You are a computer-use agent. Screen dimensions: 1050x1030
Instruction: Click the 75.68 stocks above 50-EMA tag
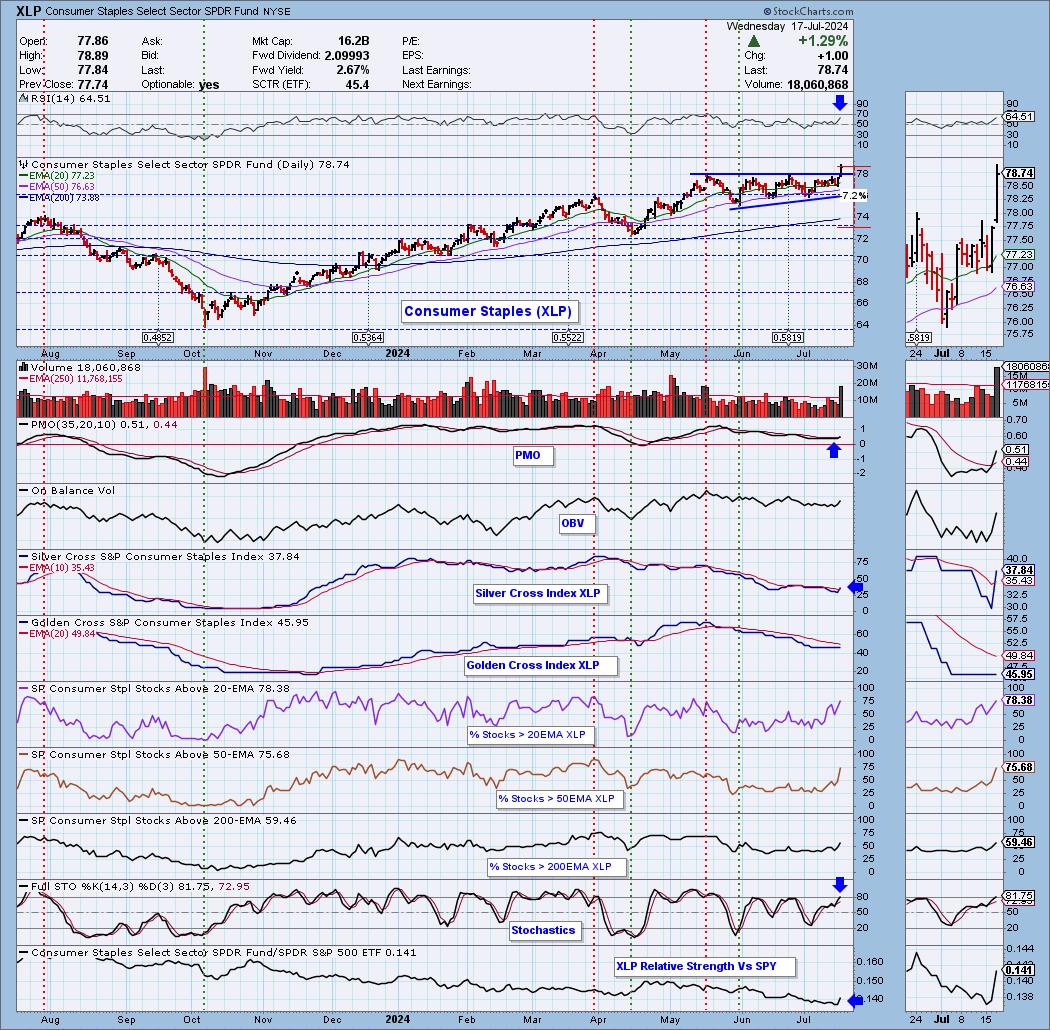pos(1019,767)
